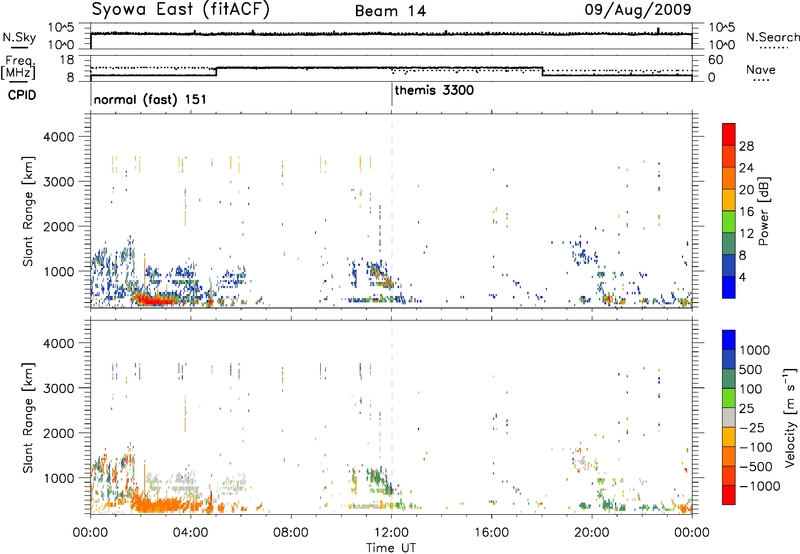Click the 'Power [dB]' color bar title
Viewport: 800px width, 554px height.
[x=764, y=211]
